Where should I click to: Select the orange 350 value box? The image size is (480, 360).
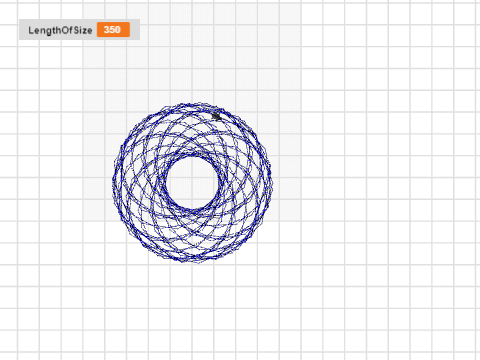[113, 30]
